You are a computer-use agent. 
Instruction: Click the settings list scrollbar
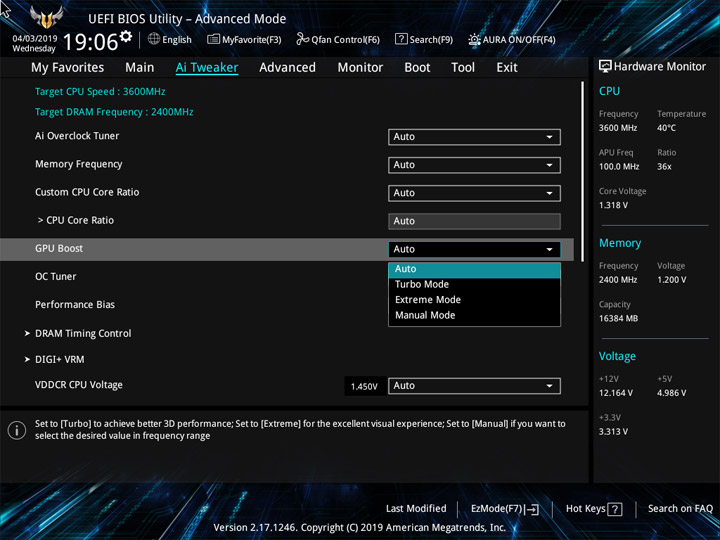[x=583, y=171]
